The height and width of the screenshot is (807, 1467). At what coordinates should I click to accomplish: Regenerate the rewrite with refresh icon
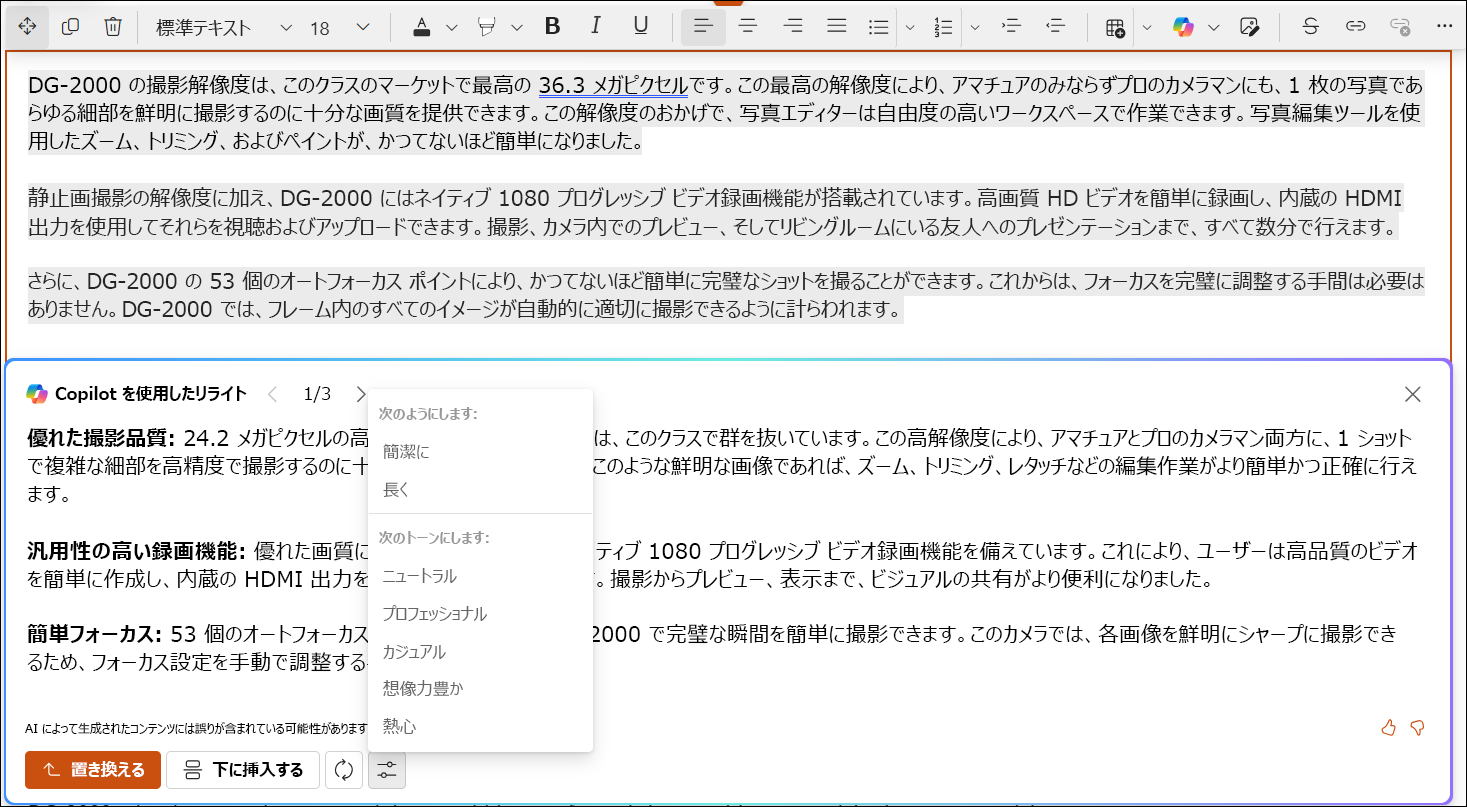[x=344, y=770]
